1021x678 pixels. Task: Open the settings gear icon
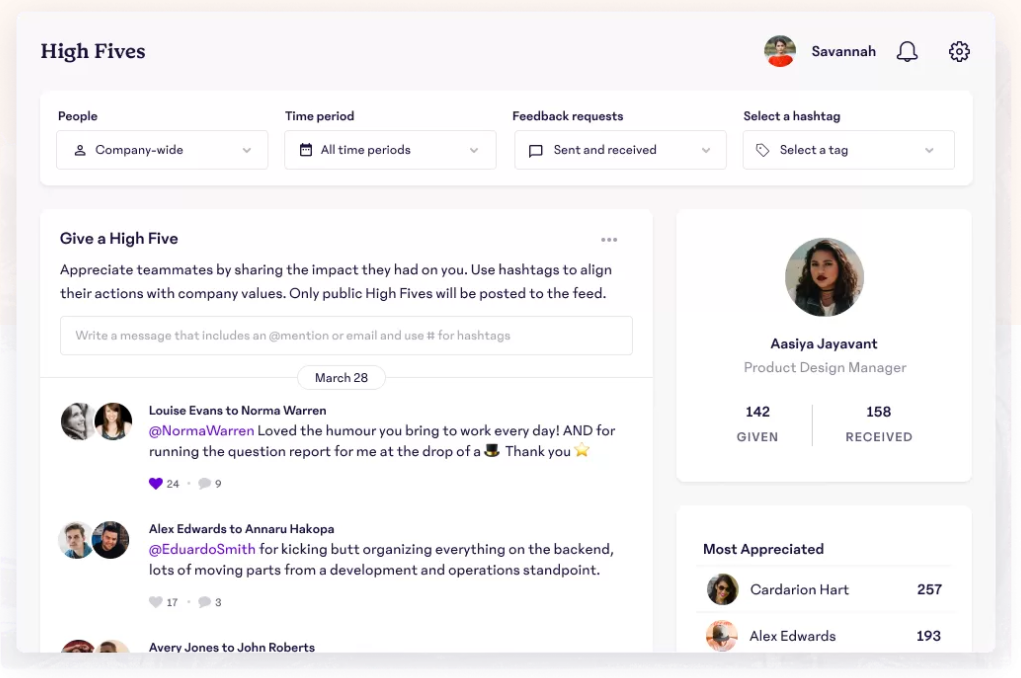click(959, 52)
